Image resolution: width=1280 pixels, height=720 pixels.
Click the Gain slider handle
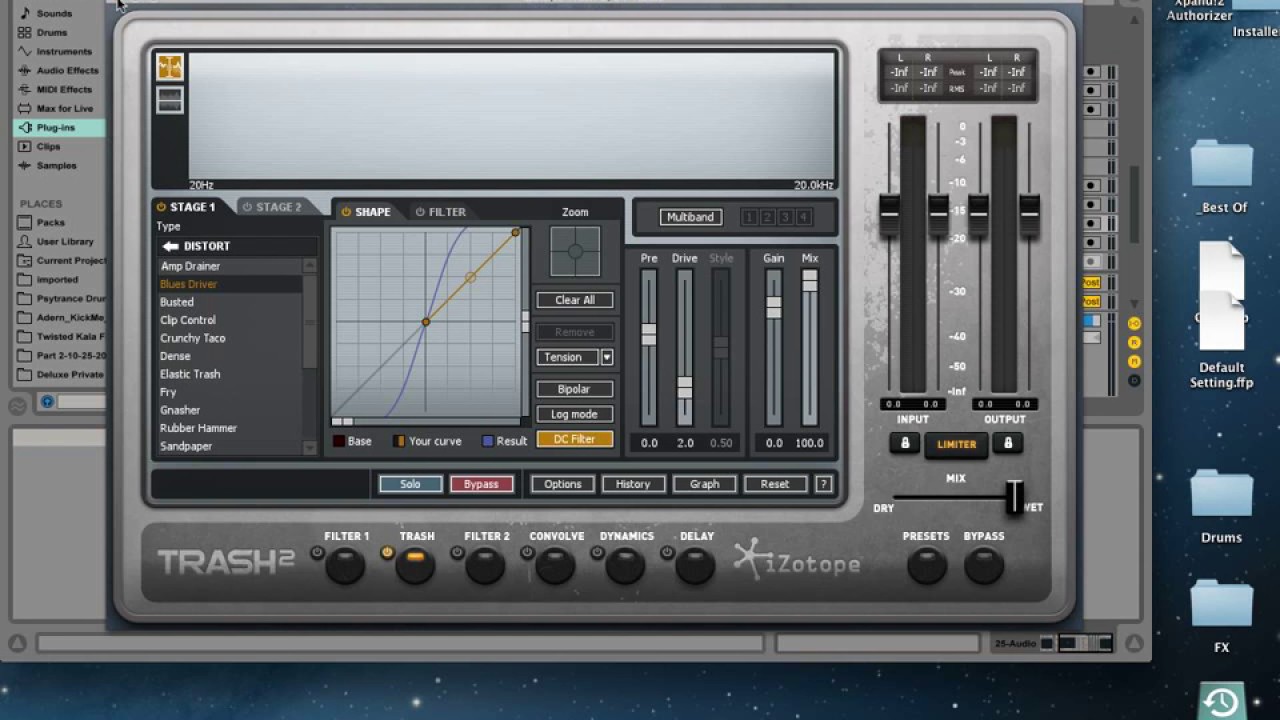[x=774, y=307]
